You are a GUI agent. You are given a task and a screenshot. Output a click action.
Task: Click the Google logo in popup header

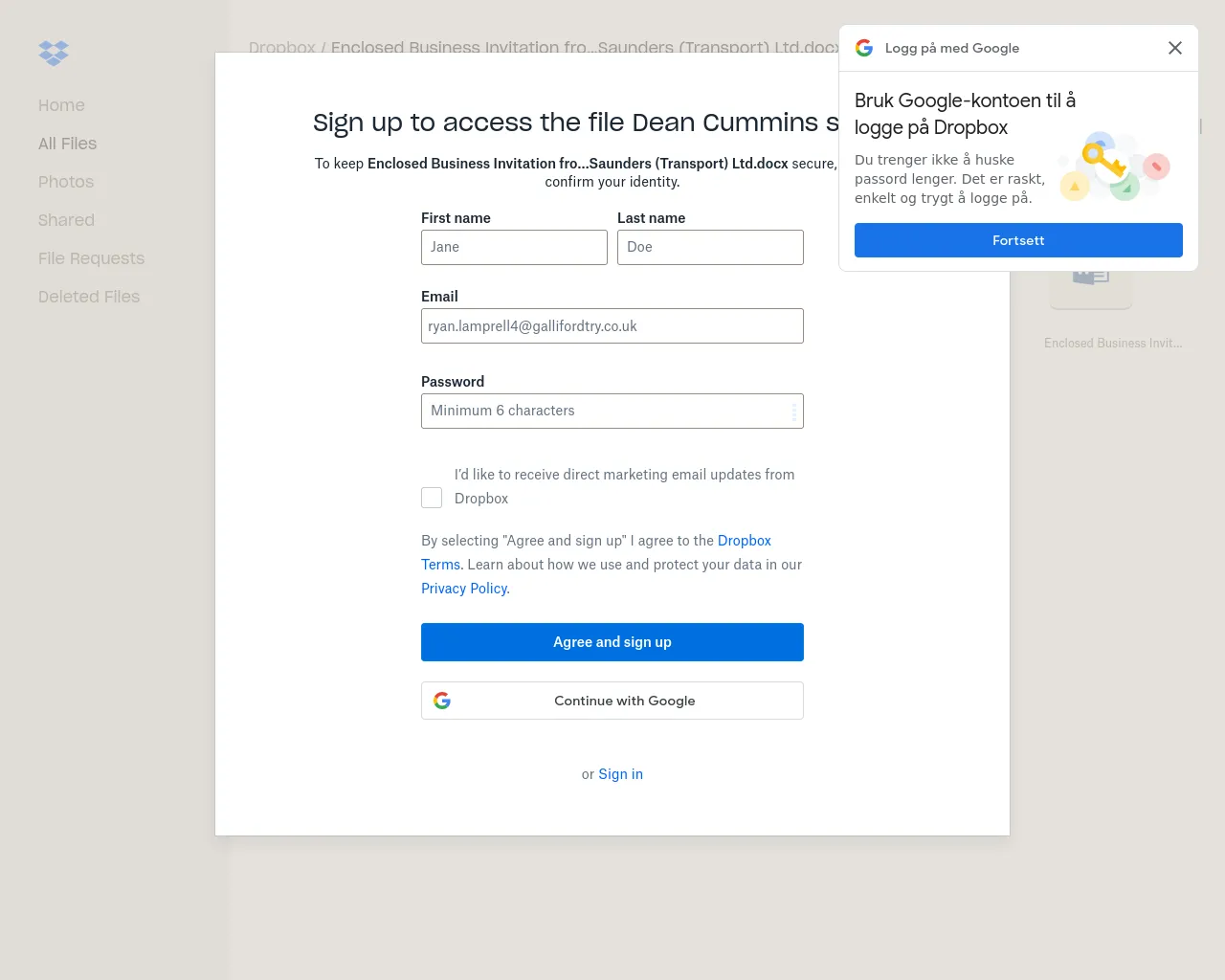(x=864, y=48)
